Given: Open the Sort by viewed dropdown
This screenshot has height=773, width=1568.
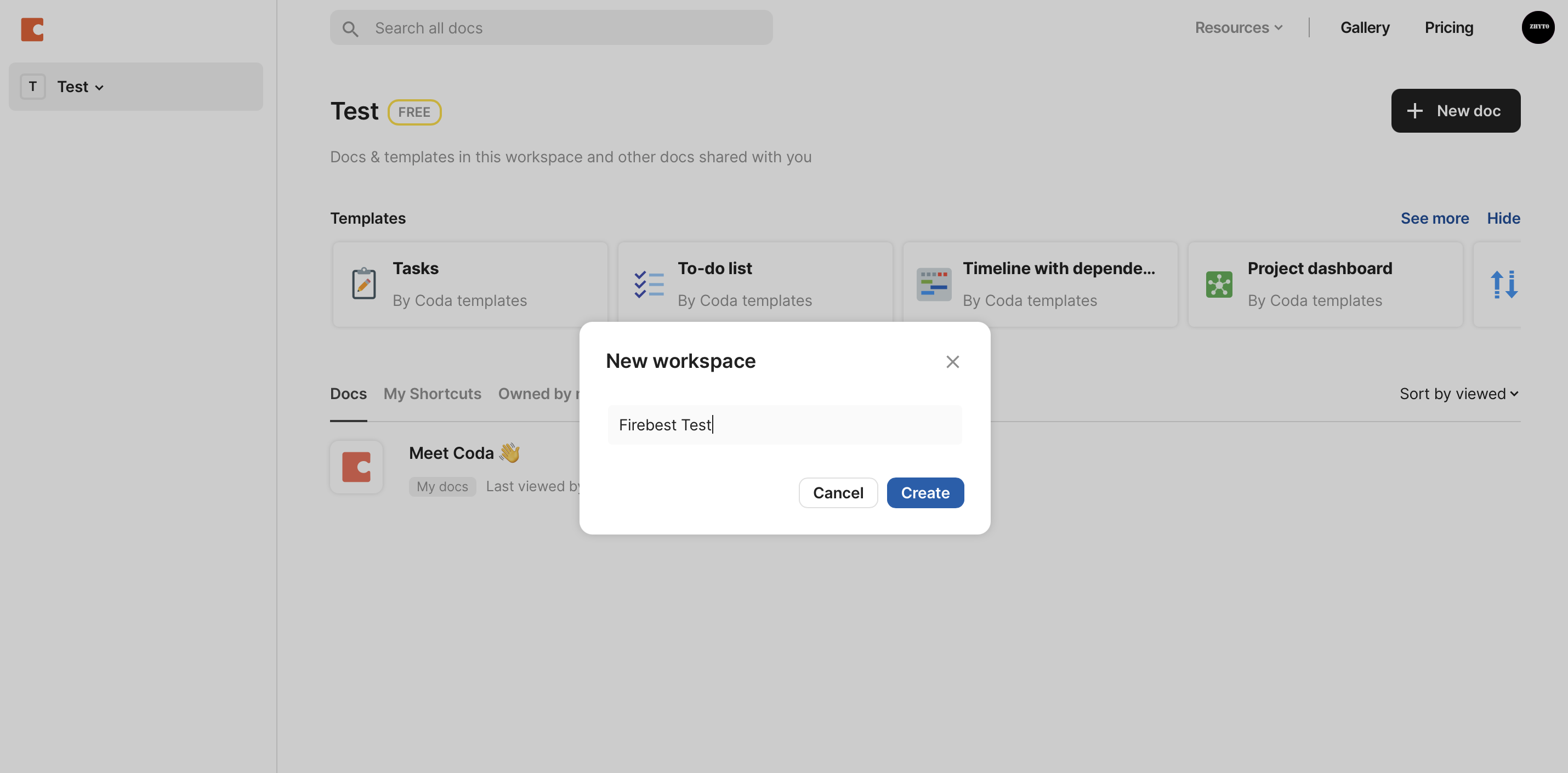Looking at the screenshot, I should click(1458, 394).
